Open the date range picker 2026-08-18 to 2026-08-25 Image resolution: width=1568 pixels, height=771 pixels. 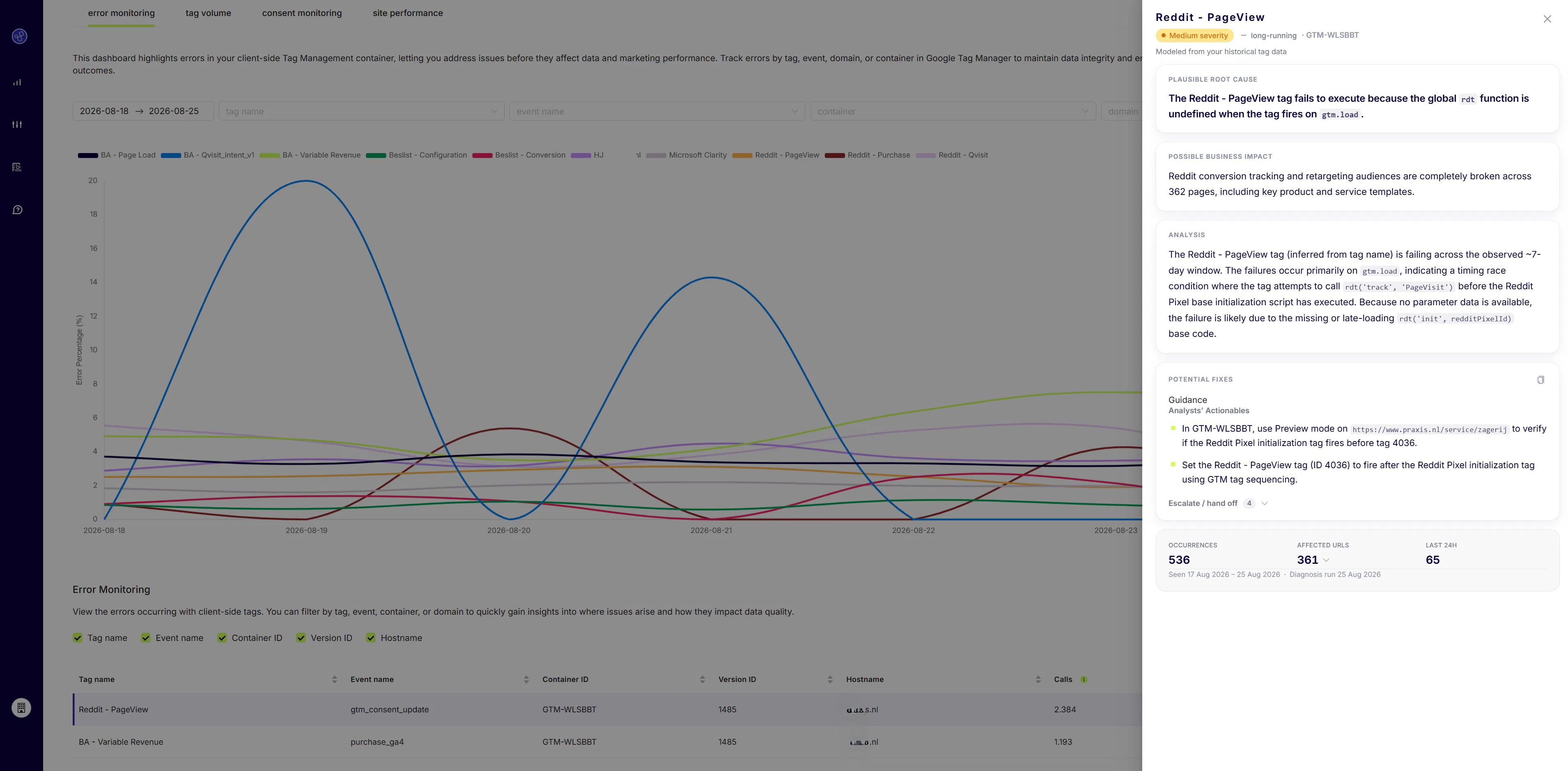(143, 111)
